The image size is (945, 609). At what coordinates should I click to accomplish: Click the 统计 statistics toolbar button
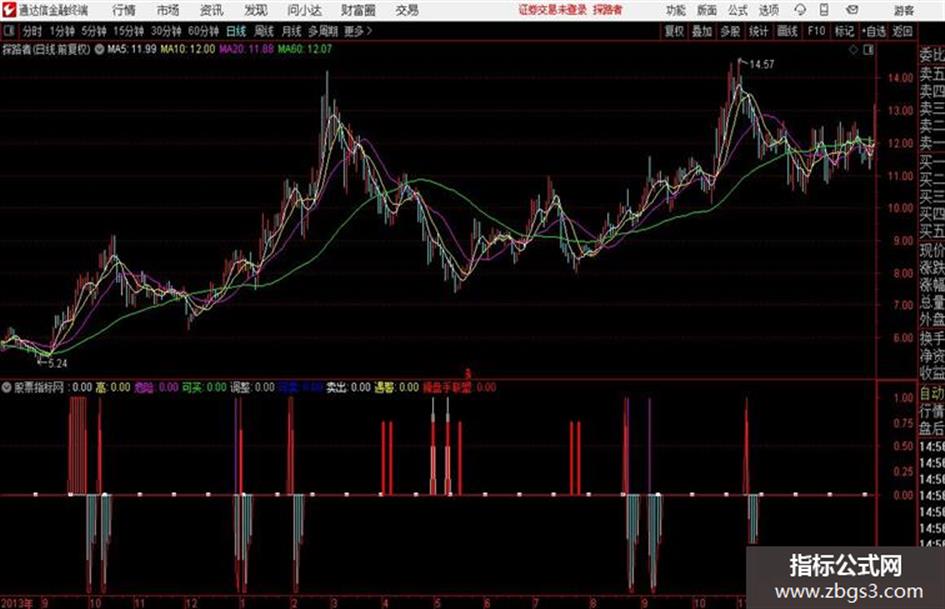click(x=758, y=31)
